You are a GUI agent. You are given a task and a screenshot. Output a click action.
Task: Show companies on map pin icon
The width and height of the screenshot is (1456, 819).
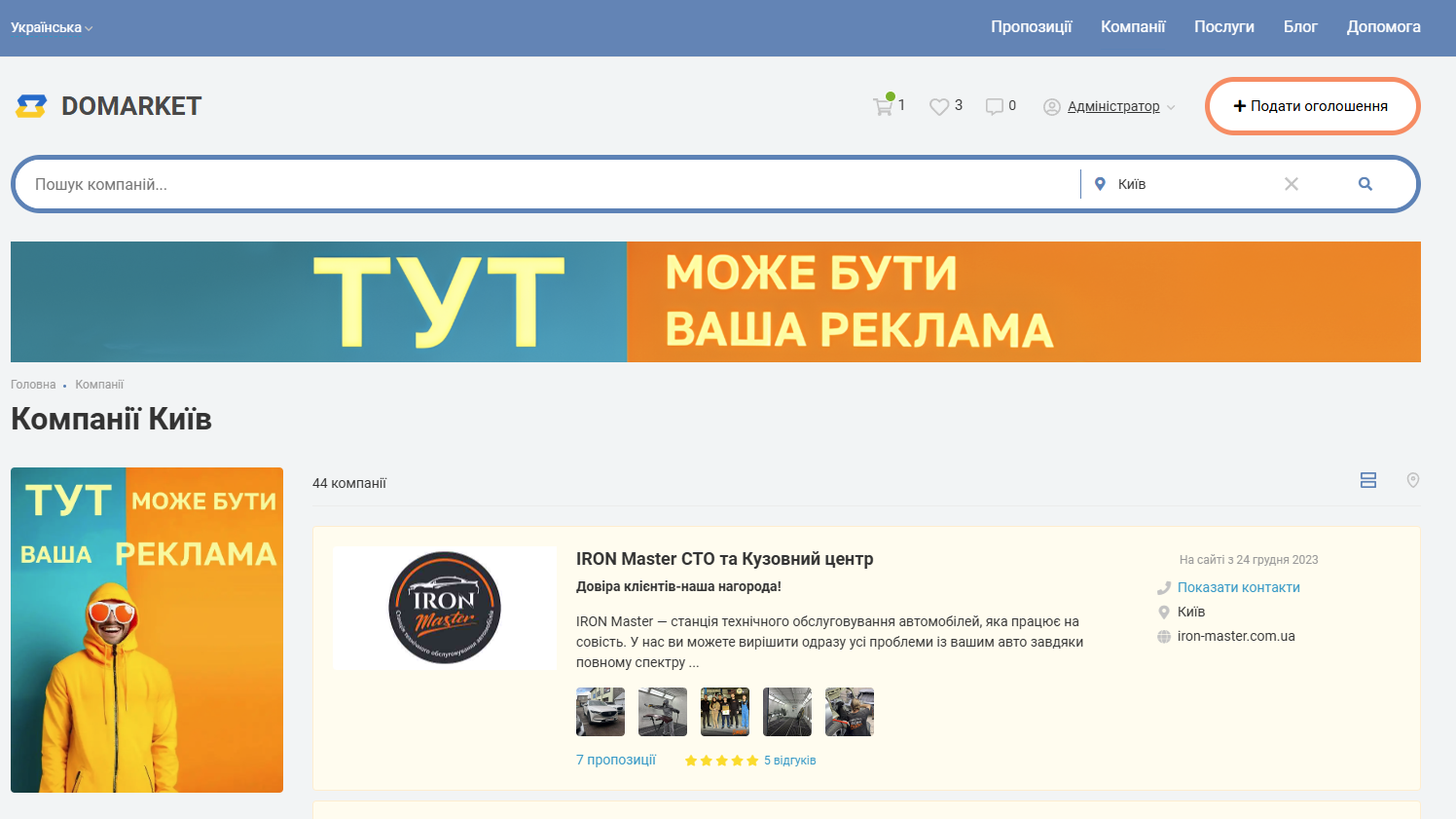coord(1413,480)
